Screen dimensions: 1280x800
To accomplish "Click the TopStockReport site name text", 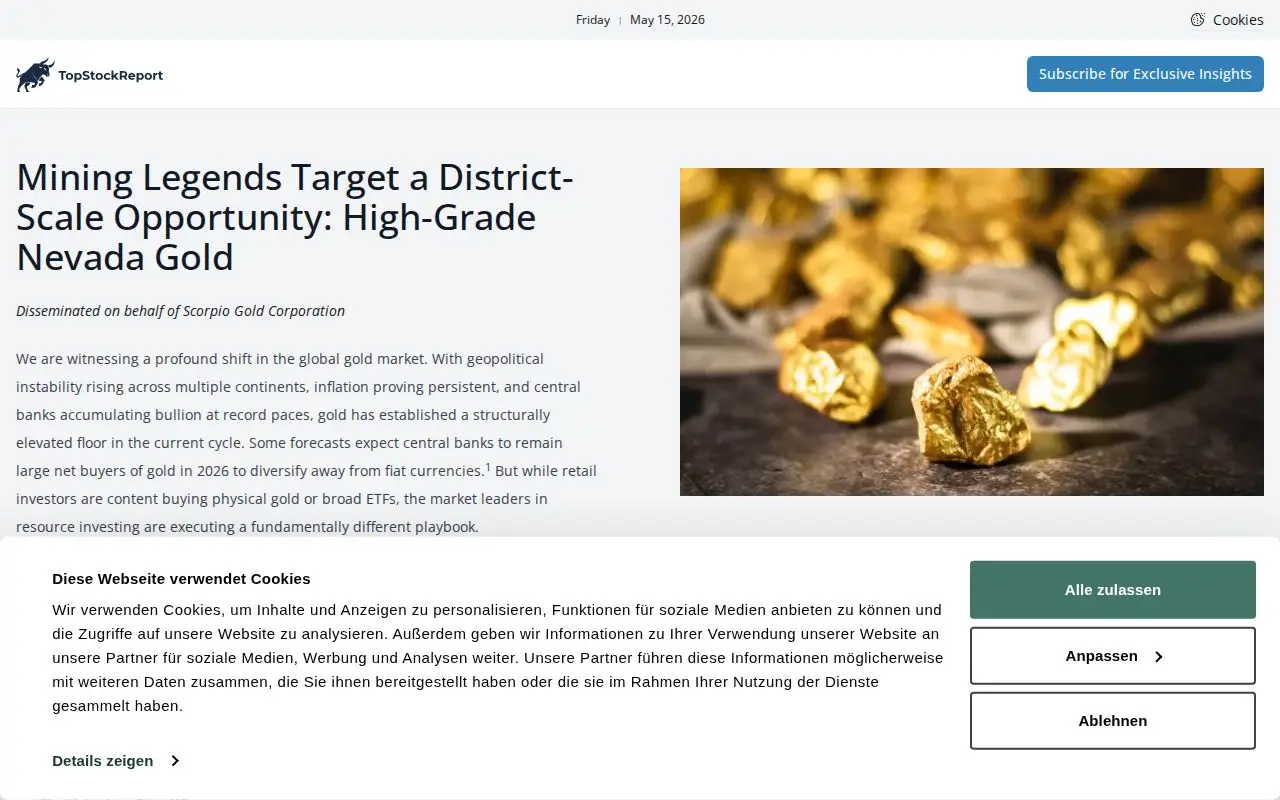I will click(110, 75).
